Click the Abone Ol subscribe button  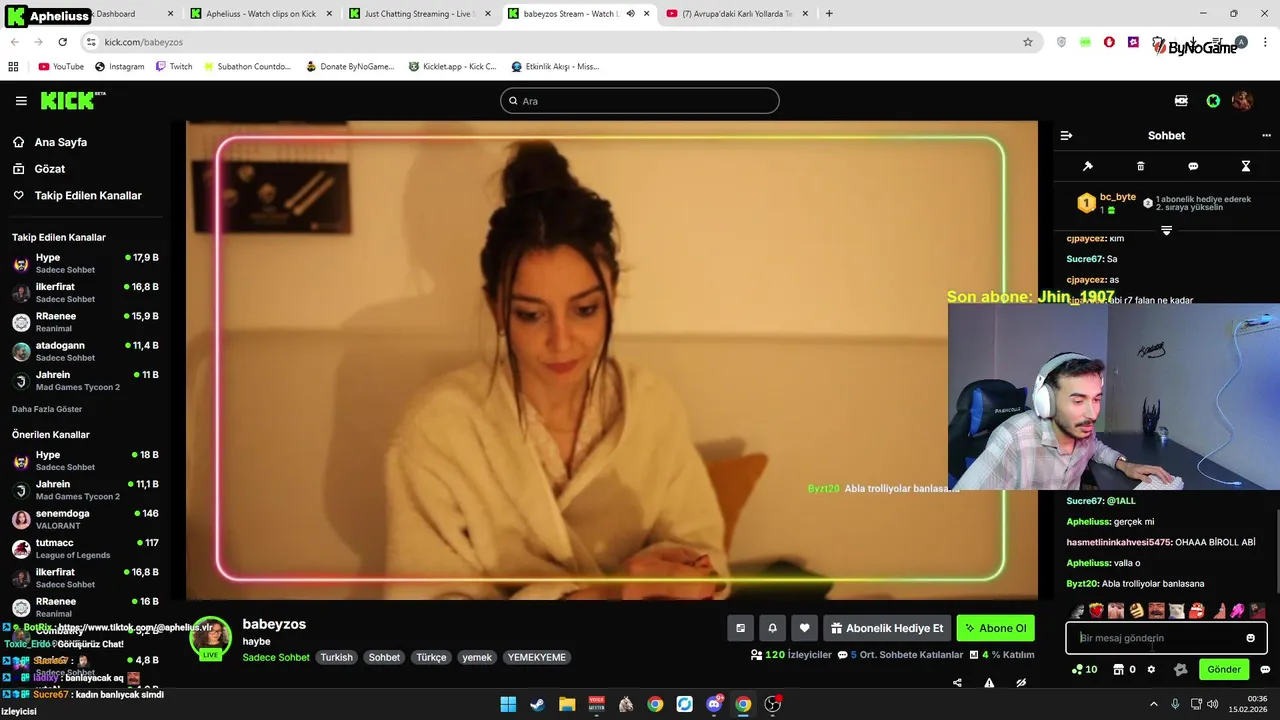[x=995, y=628]
